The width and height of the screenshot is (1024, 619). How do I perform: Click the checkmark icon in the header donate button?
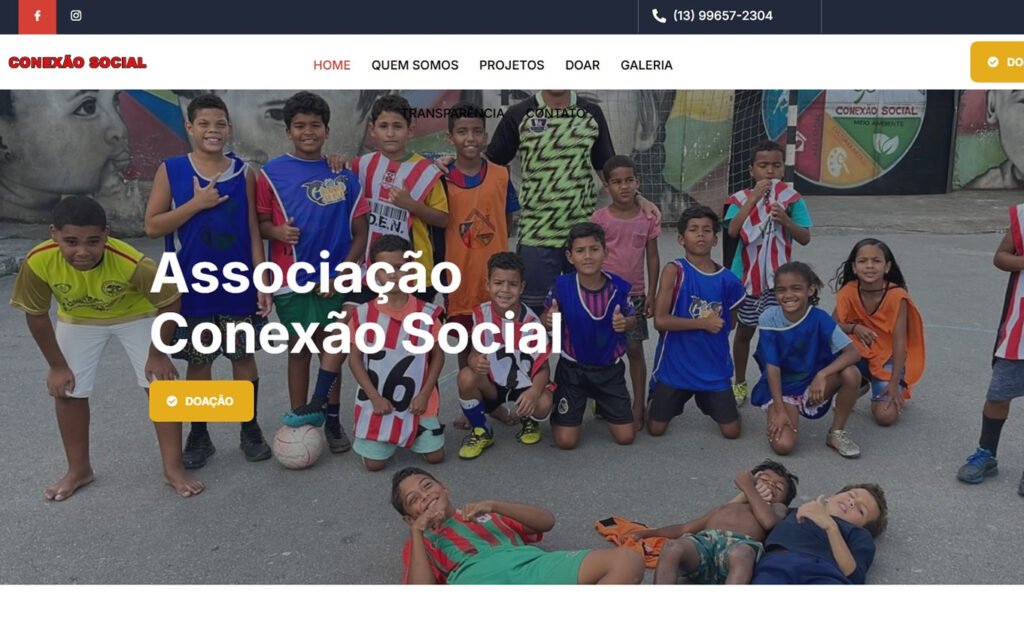click(x=993, y=62)
